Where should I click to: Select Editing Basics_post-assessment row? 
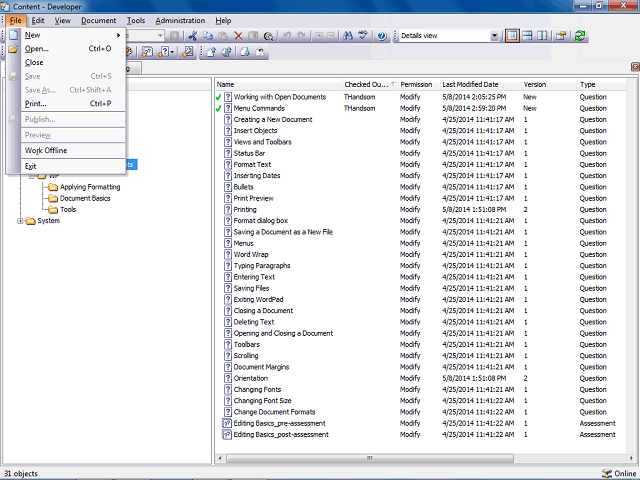click(420, 435)
